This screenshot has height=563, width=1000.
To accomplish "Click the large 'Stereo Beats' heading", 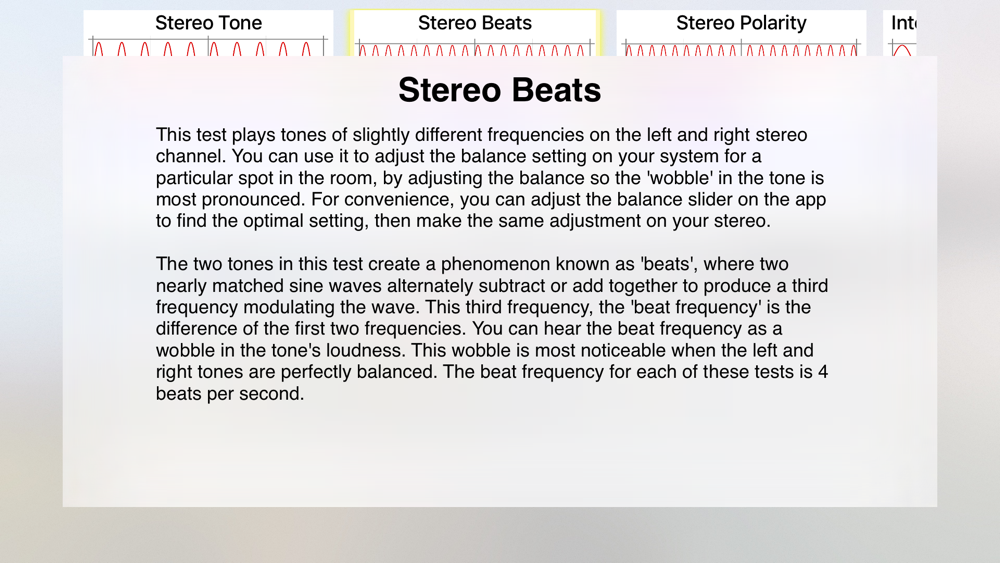I will tap(499, 90).
